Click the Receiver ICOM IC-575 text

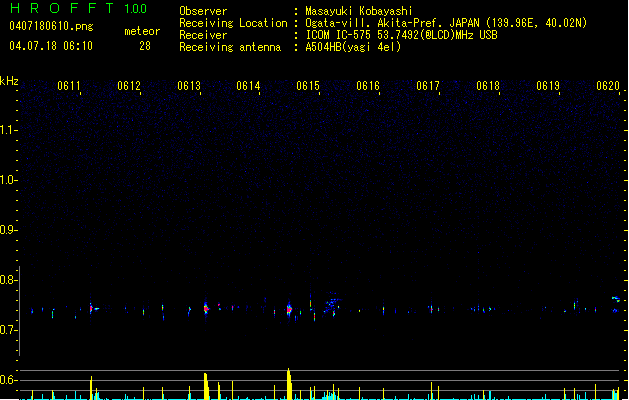point(402,35)
